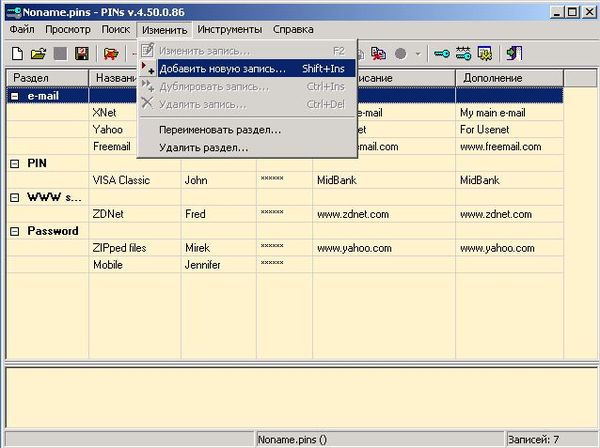
Task: Maximize the PINs window
Action: [x=573, y=13]
